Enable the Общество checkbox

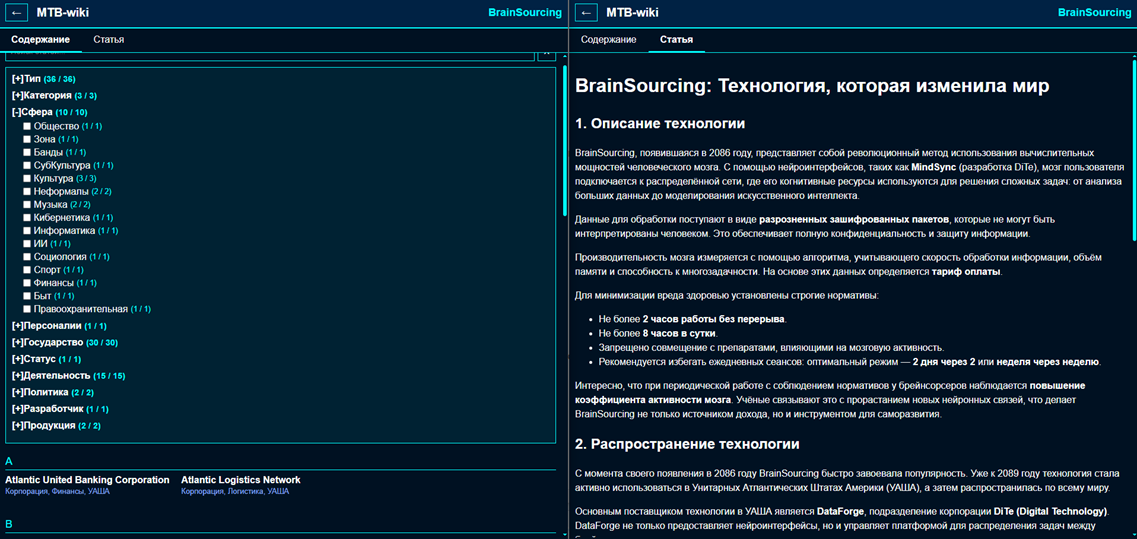point(27,126)
